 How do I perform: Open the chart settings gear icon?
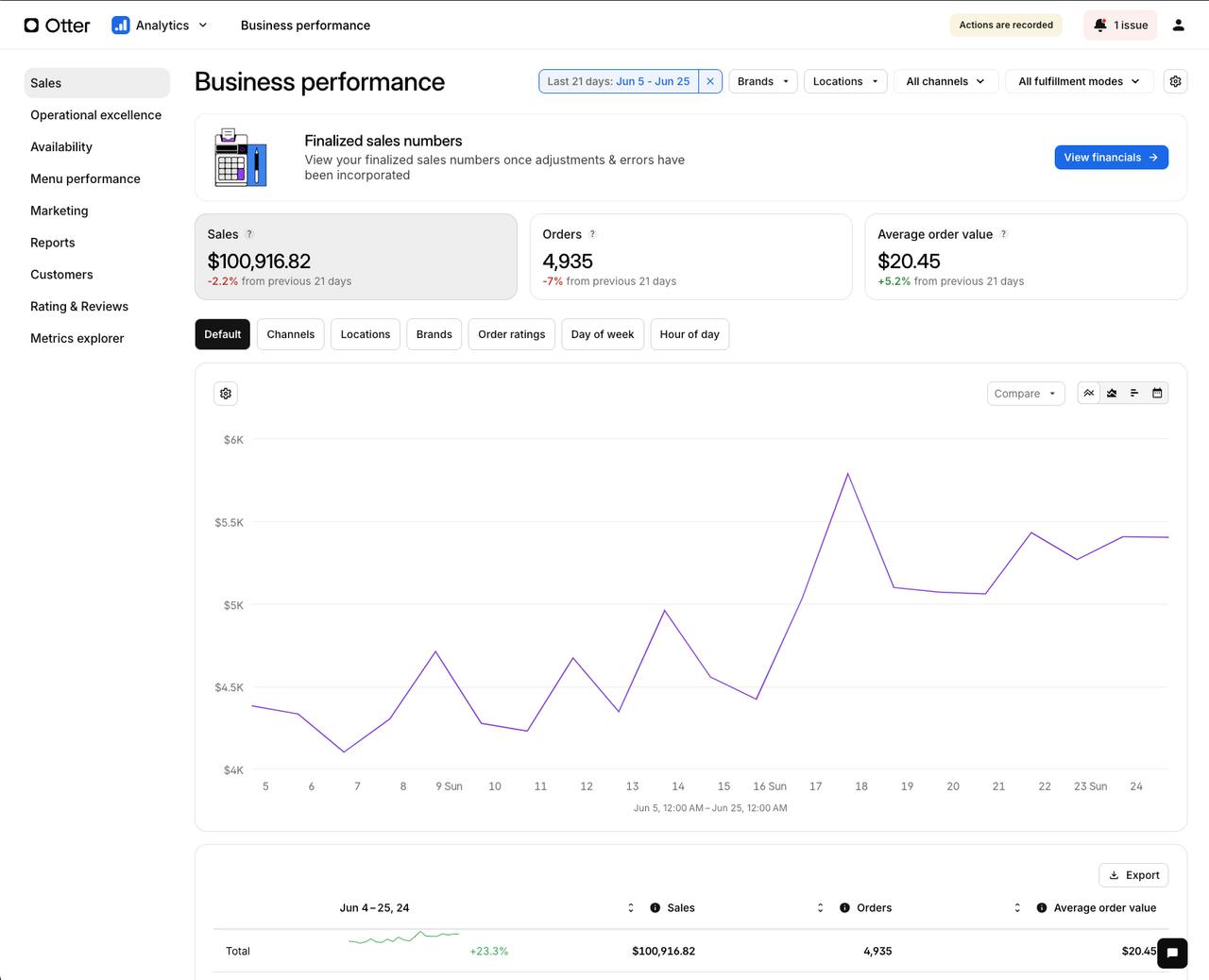click(x=225, y=393)
